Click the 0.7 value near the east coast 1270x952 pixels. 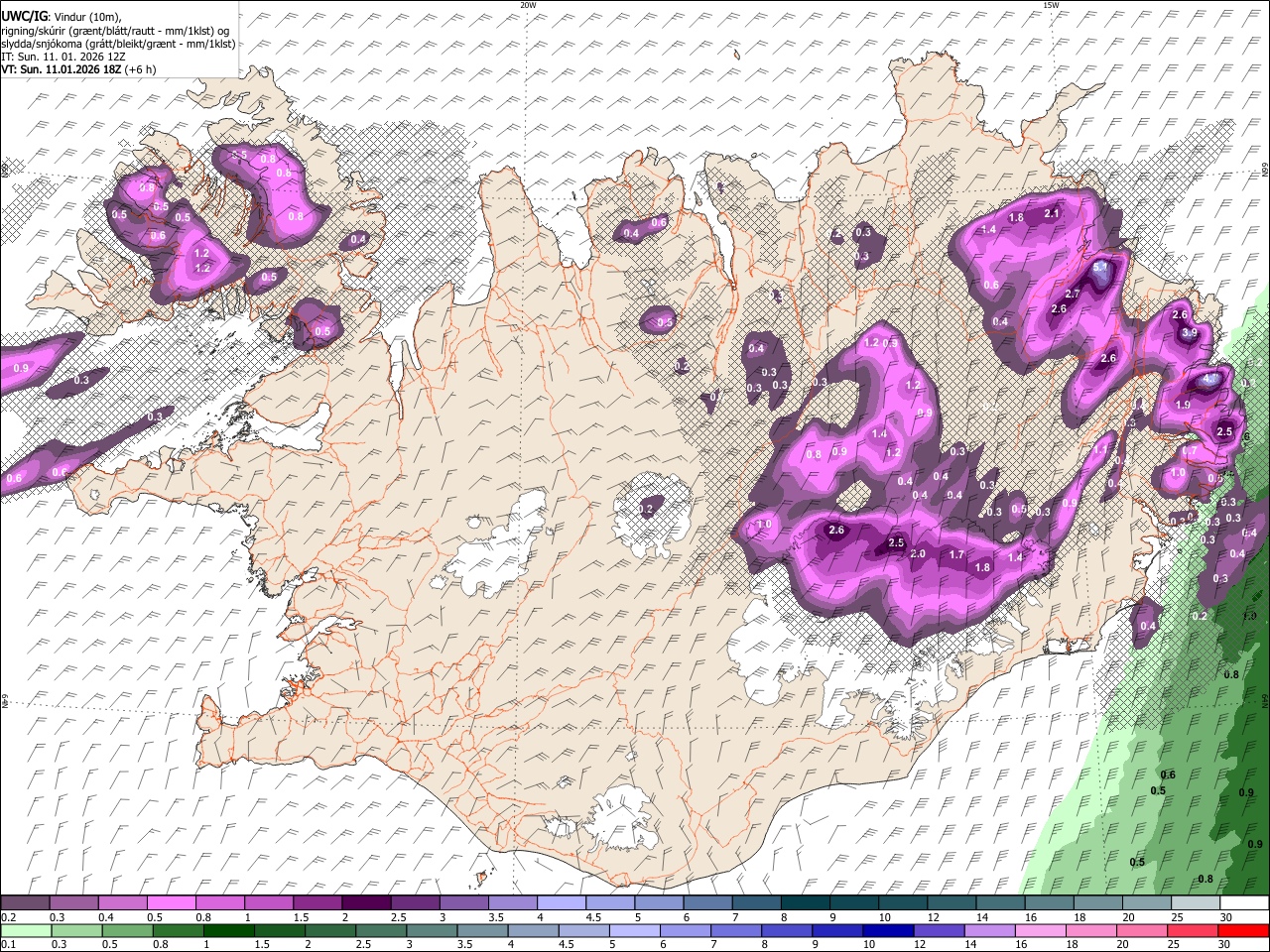pos(1191,450)
